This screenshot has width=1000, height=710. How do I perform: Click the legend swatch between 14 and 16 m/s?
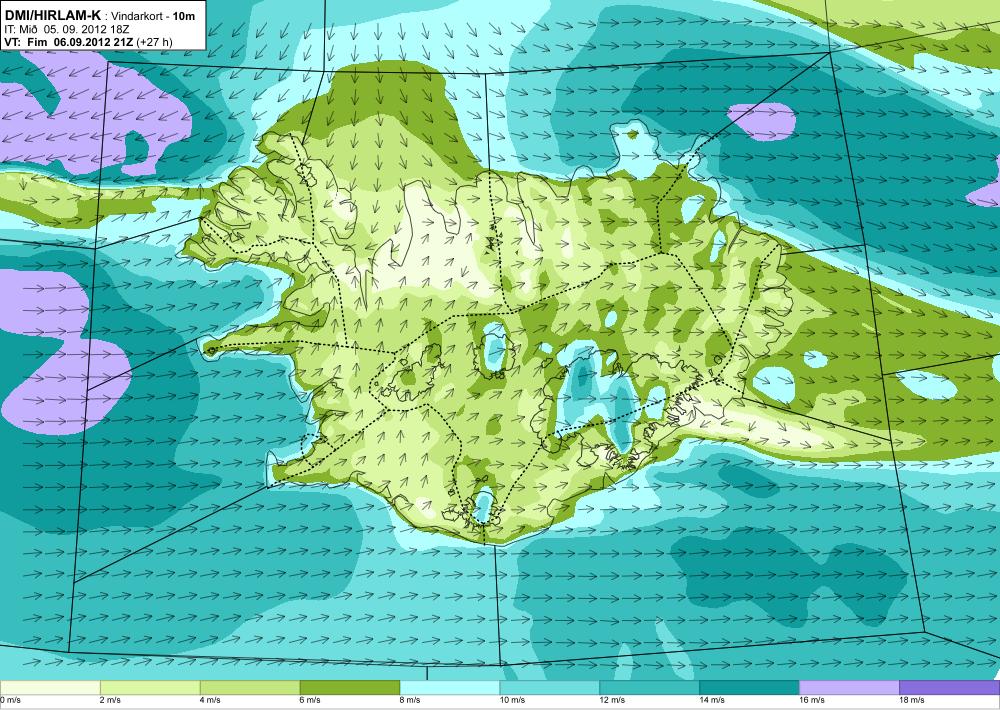pyautogui.click(x=749, y=688)
